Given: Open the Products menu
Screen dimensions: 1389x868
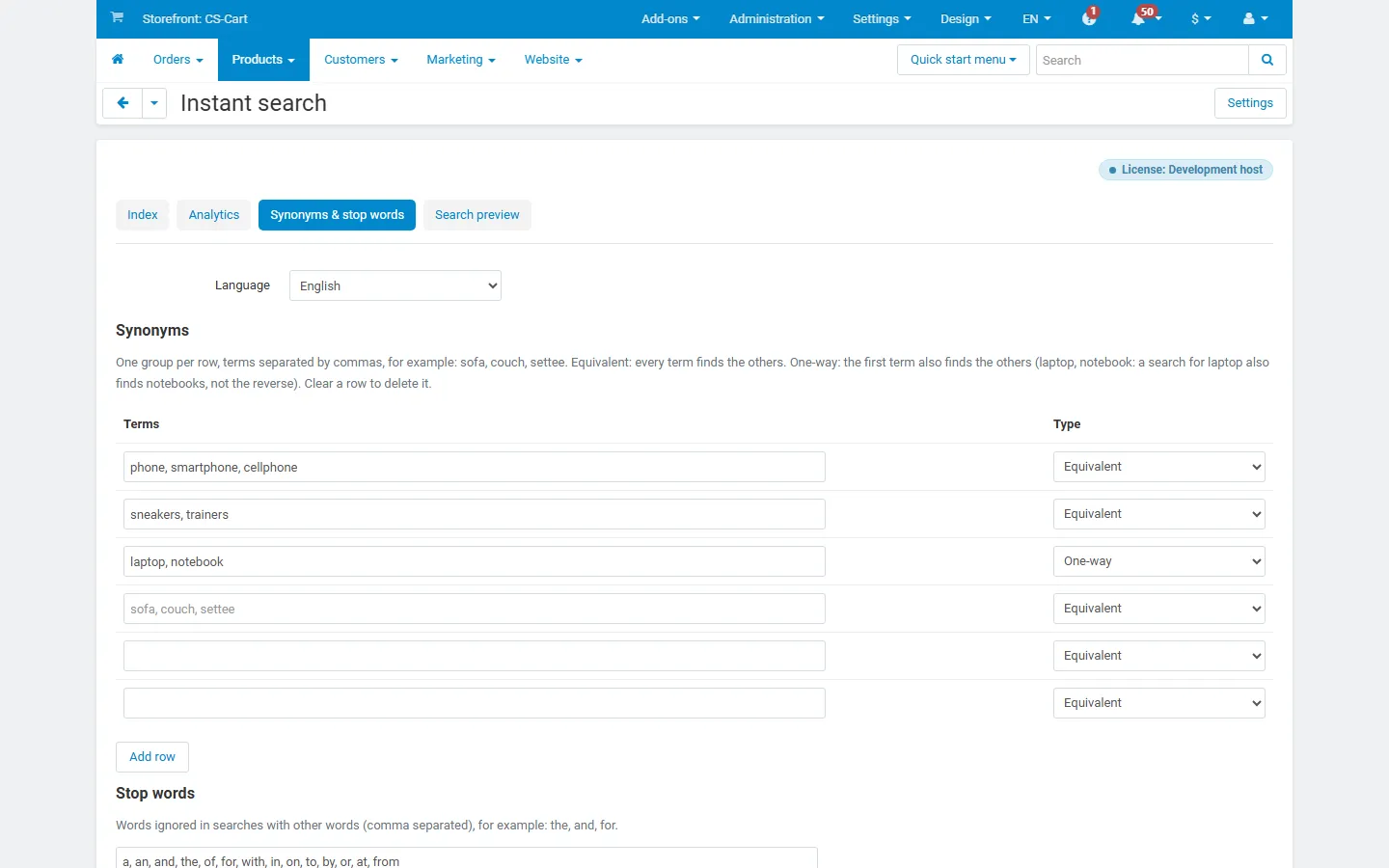Looking at the screenshot, I should point(263,60).
